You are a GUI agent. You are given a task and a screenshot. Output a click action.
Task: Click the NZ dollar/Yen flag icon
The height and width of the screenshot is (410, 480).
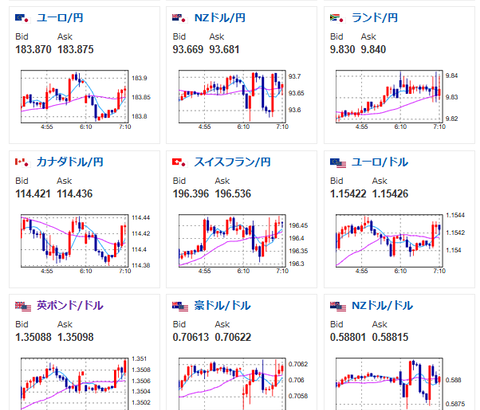coord(180,18)
